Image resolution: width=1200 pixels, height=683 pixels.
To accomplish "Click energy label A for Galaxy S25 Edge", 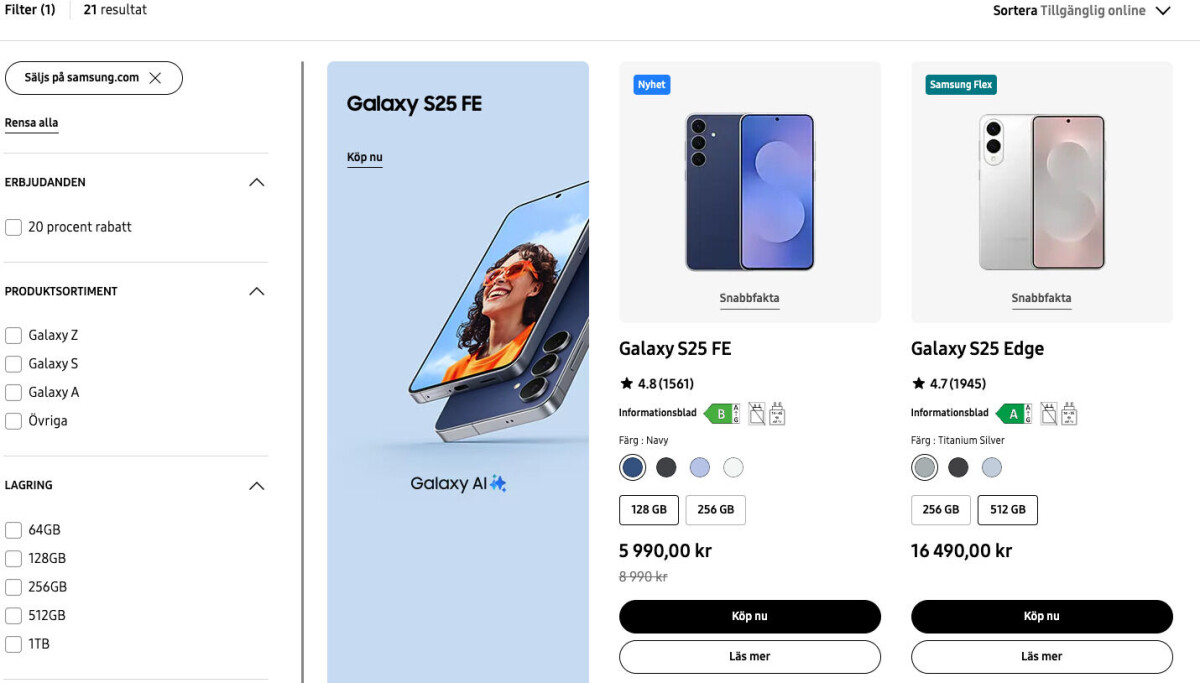I will point(1013,414).
